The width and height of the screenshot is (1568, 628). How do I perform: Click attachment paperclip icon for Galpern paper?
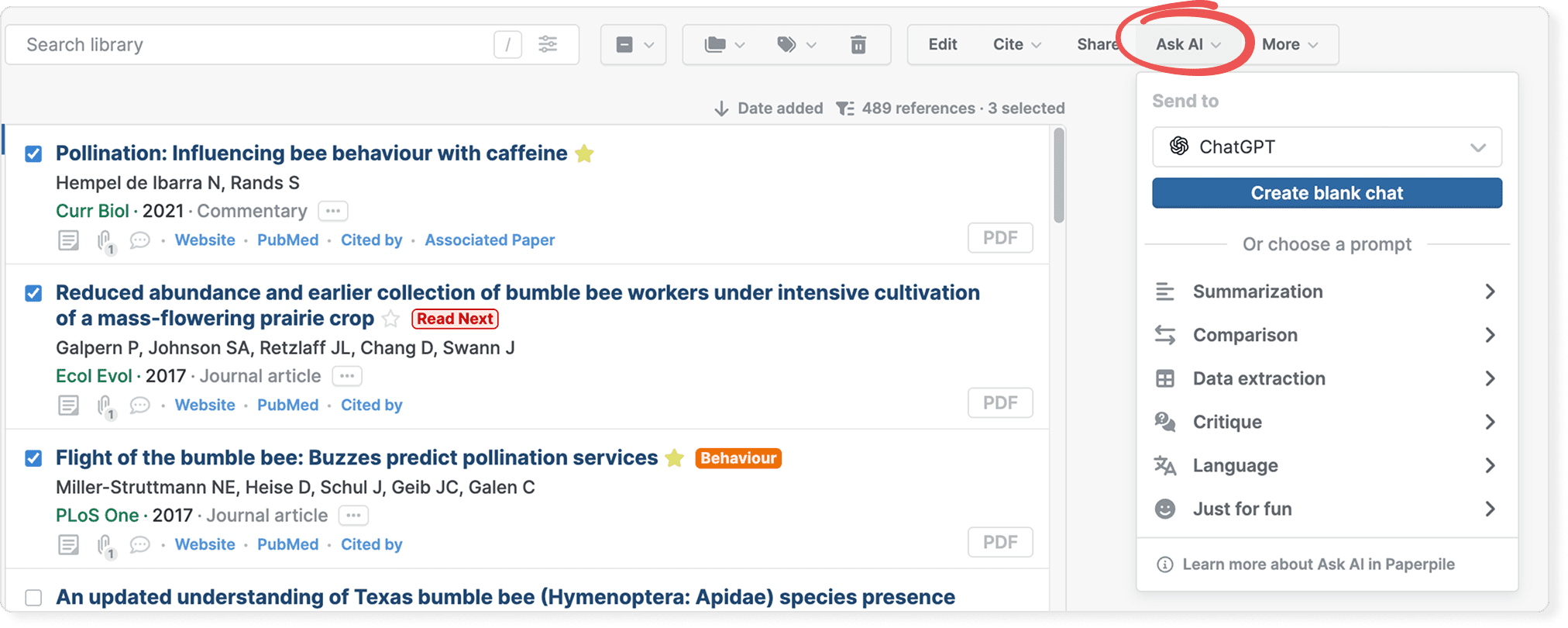point(105,405)
